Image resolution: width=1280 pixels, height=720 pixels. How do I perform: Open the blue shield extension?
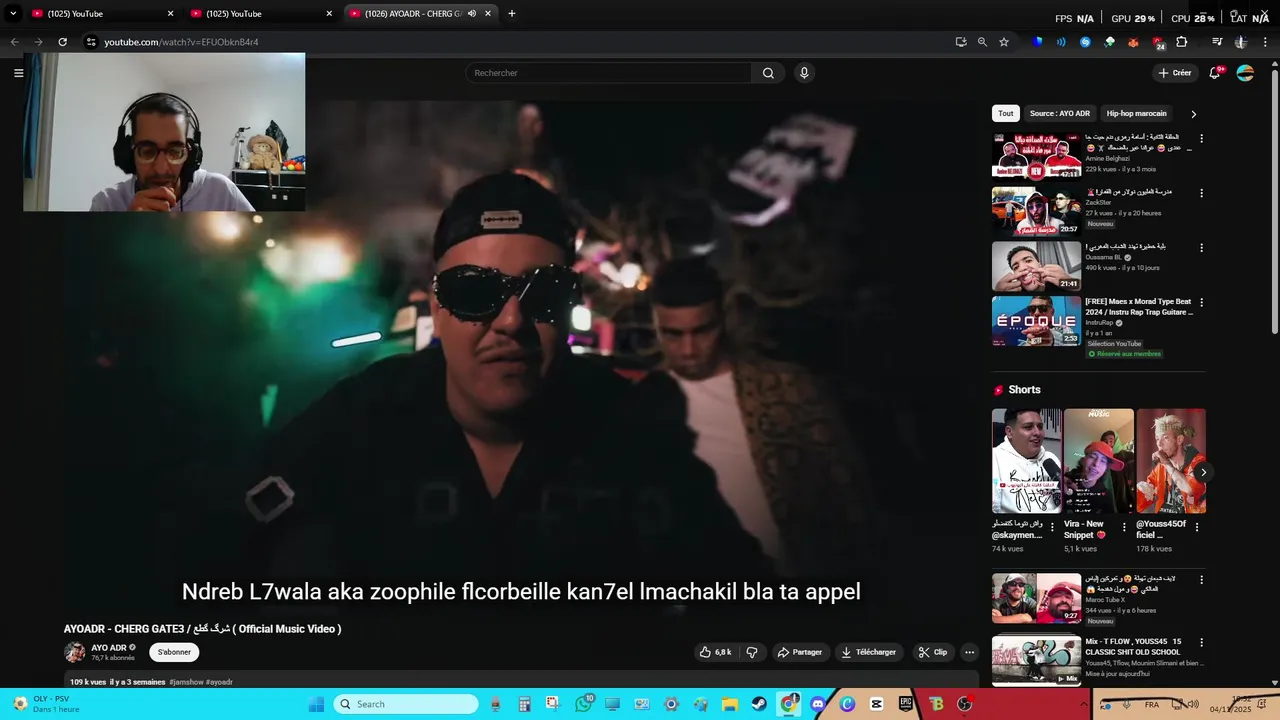[1037, 42]
